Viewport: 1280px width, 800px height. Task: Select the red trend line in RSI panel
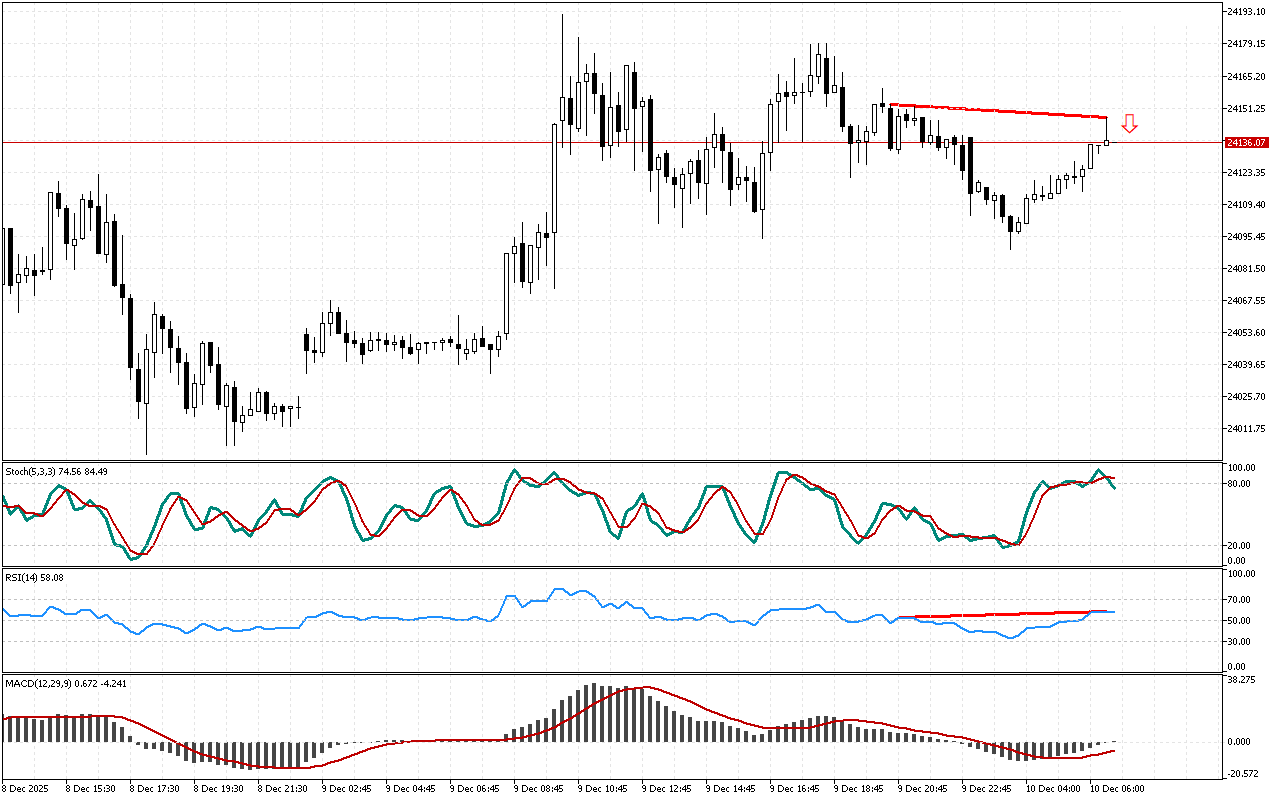coord(1000,614)
